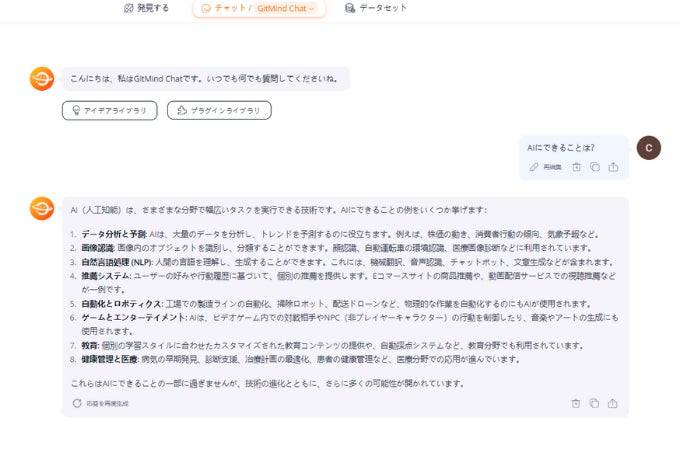680x450 pixels.
Task: Delete the AI response with trash icon
Action: [576, 403]
